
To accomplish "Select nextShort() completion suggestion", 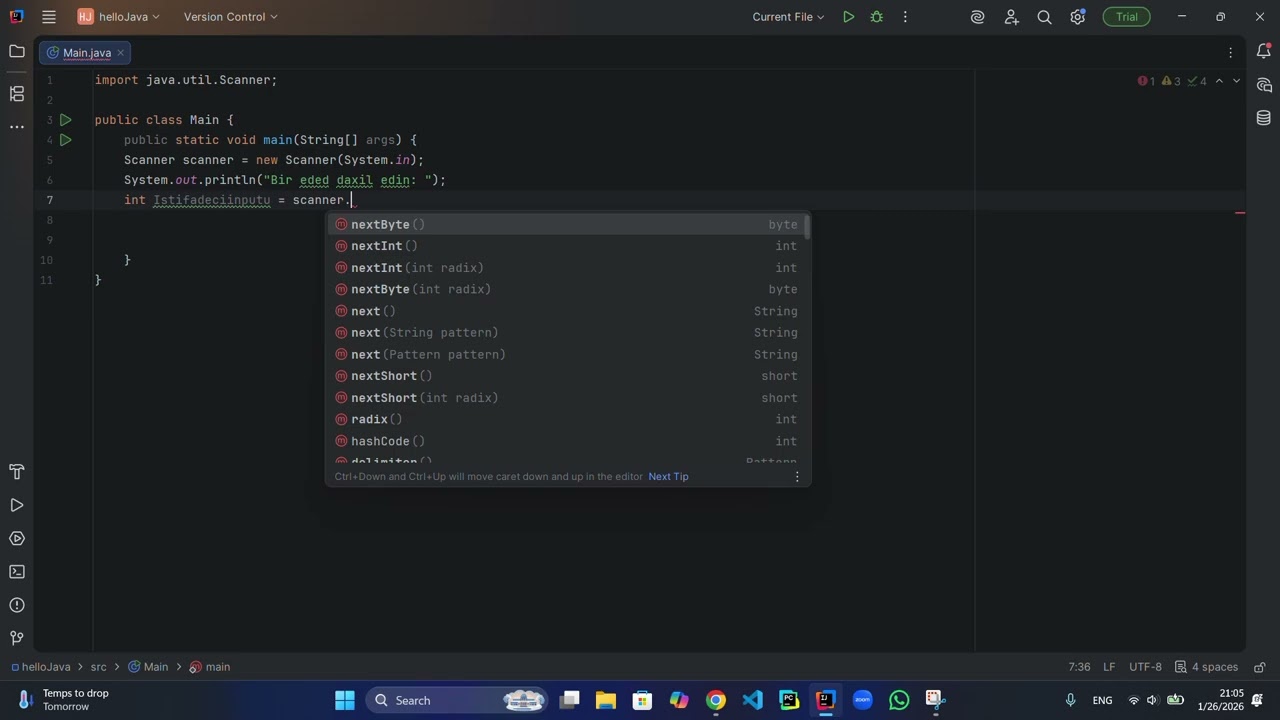I will (567, 376).
